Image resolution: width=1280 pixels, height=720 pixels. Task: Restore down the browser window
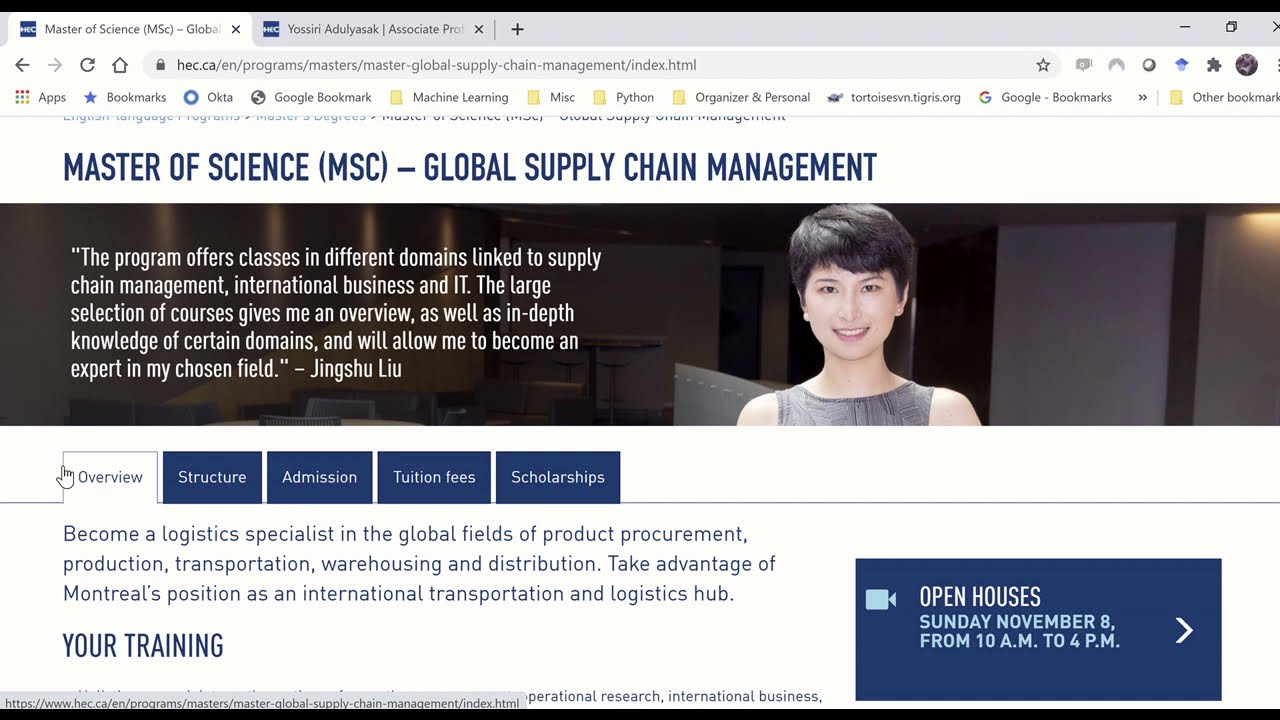pos(1231,27)
